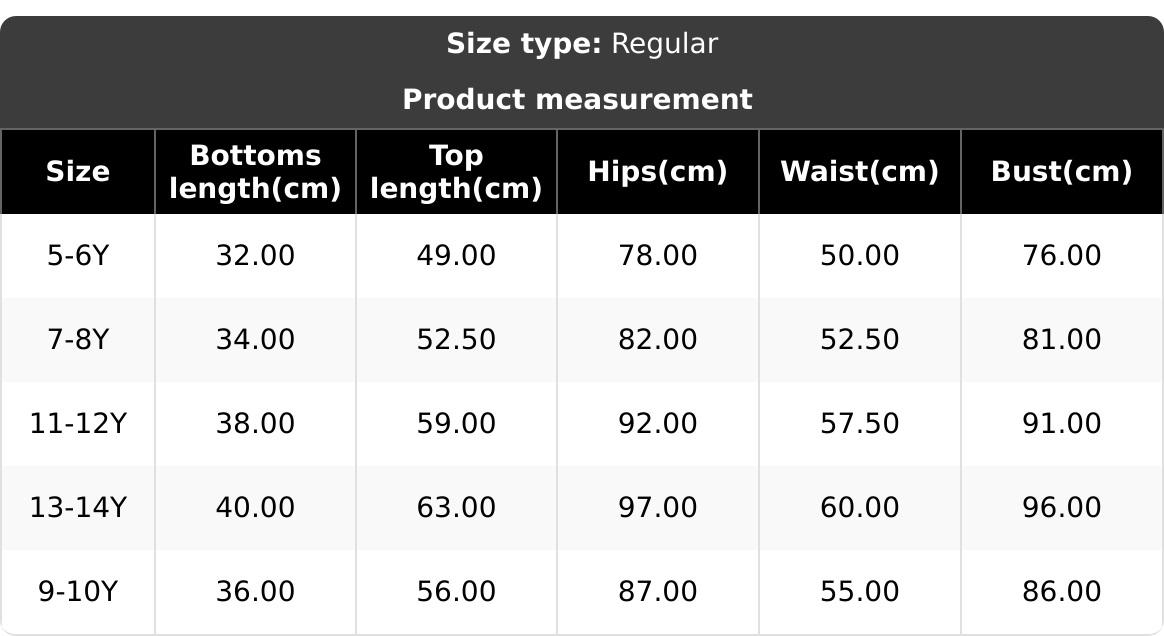This screenshot has width=1164, height=636.
Task: Select the Bust(cm) column header
Action: pos(1061,172)
